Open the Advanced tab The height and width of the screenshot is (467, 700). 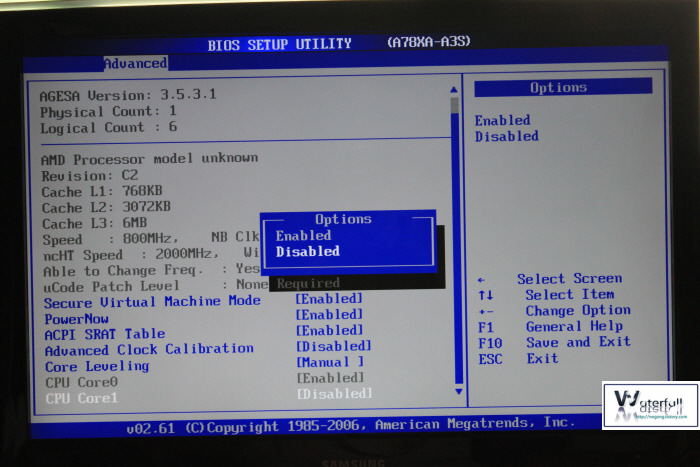(136, 63)
